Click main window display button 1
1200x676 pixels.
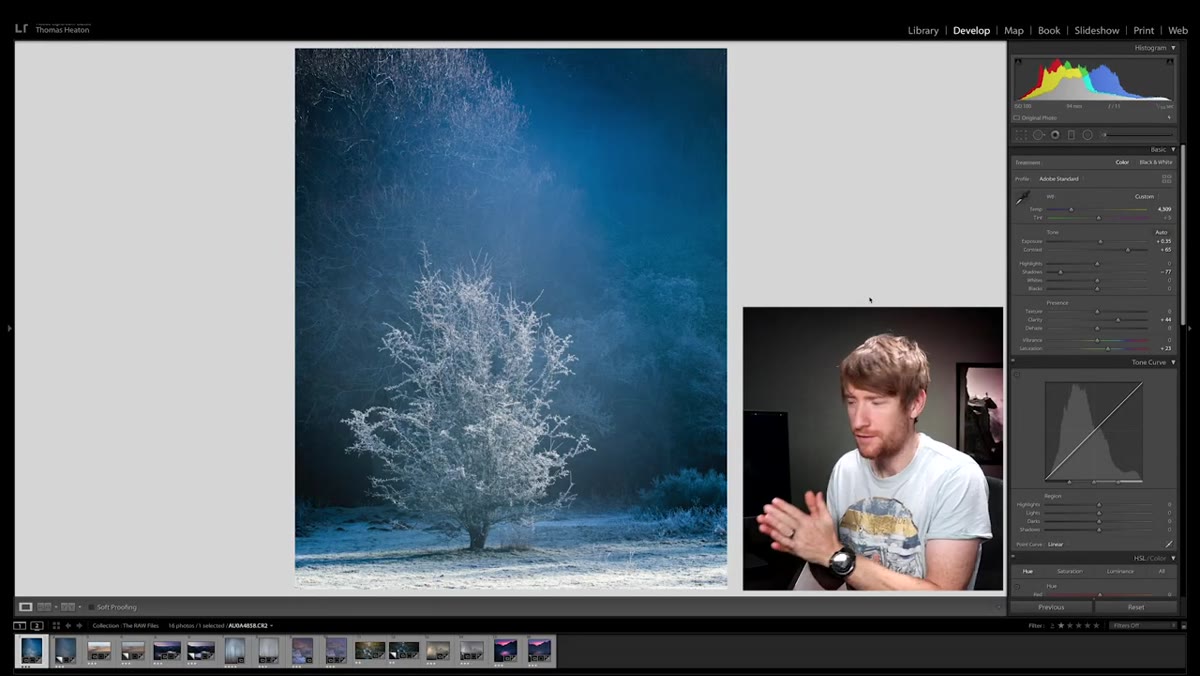point(20,626)
